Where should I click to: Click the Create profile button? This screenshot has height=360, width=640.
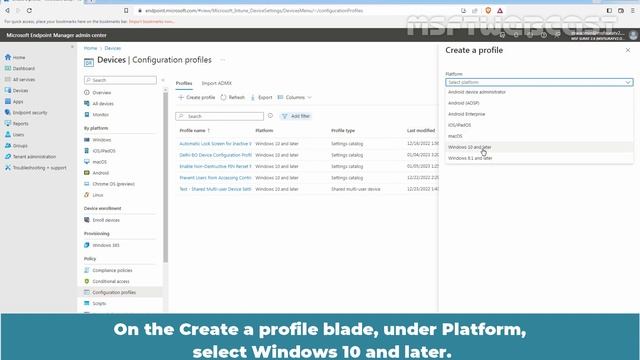pos(197,98)
